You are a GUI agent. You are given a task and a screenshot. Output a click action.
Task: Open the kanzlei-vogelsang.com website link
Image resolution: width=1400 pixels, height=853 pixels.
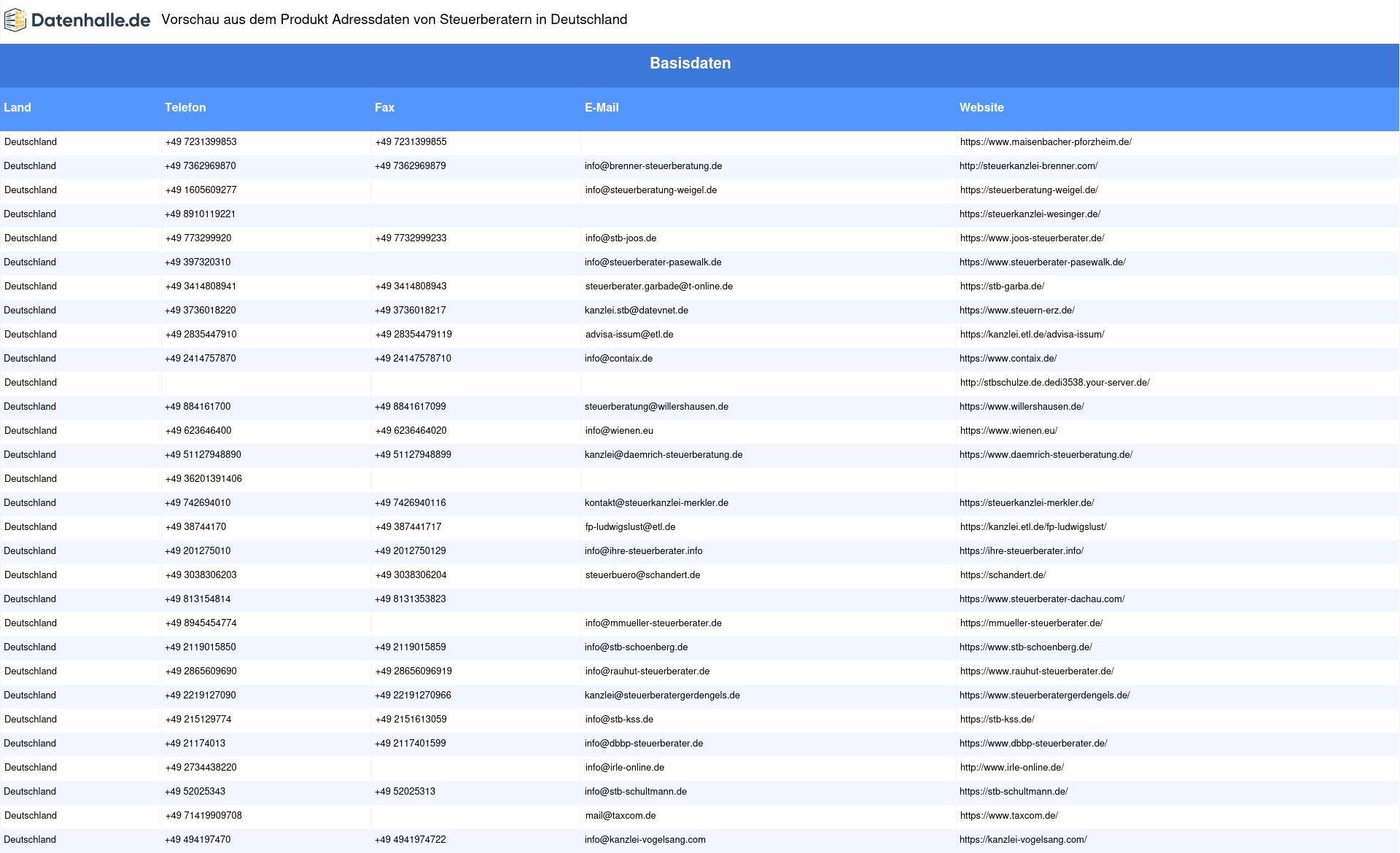coord(1023,840)
